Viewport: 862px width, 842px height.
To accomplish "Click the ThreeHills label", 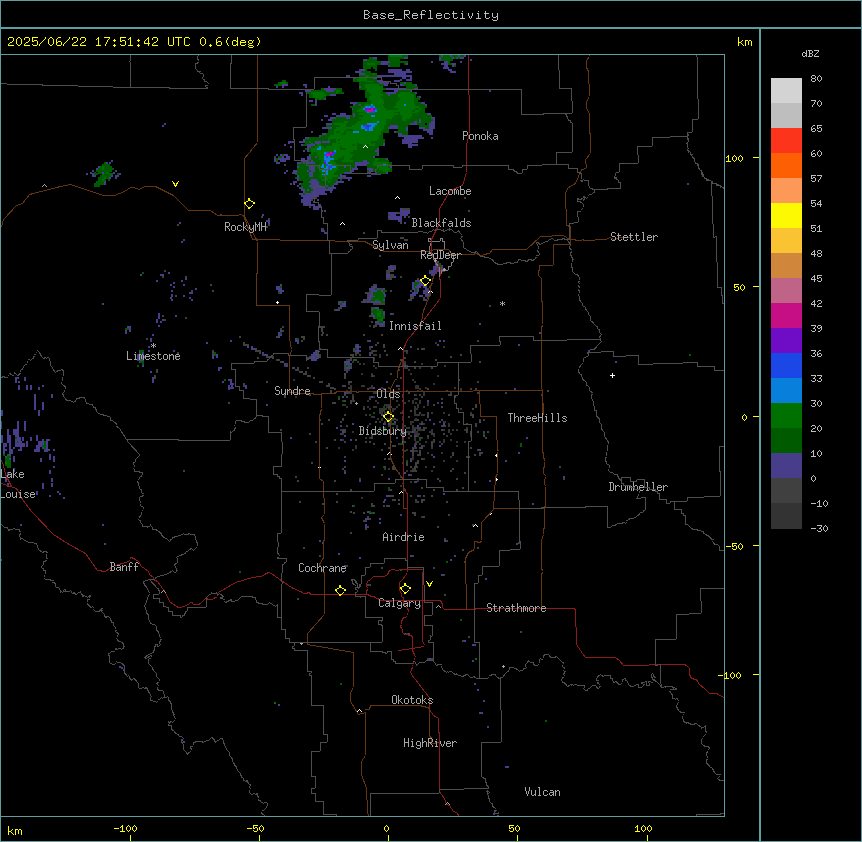I will pos(537,418).
